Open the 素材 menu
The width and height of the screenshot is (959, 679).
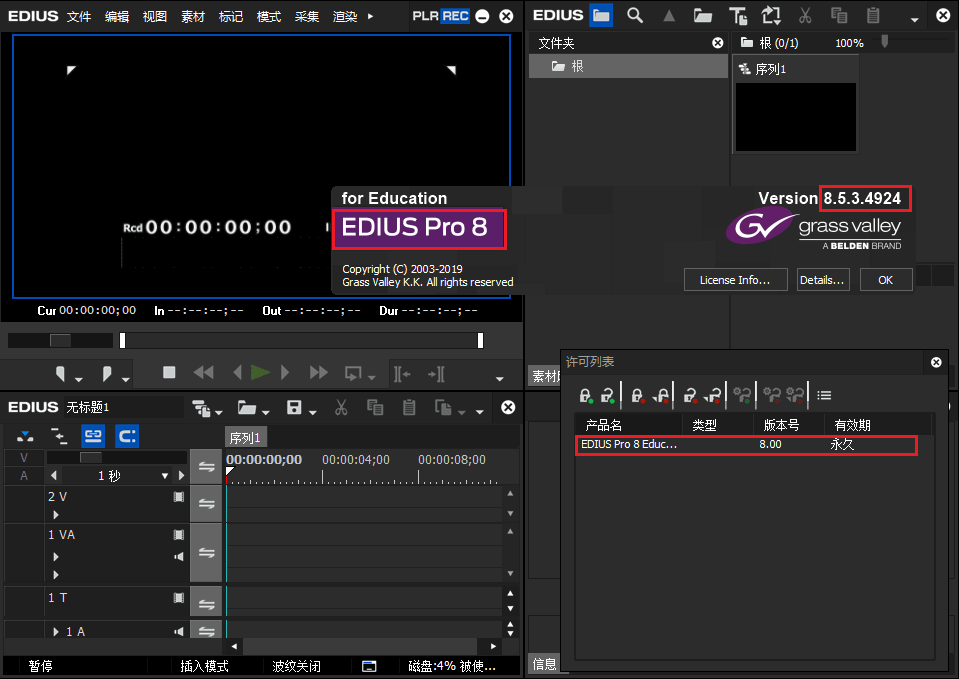193,17
